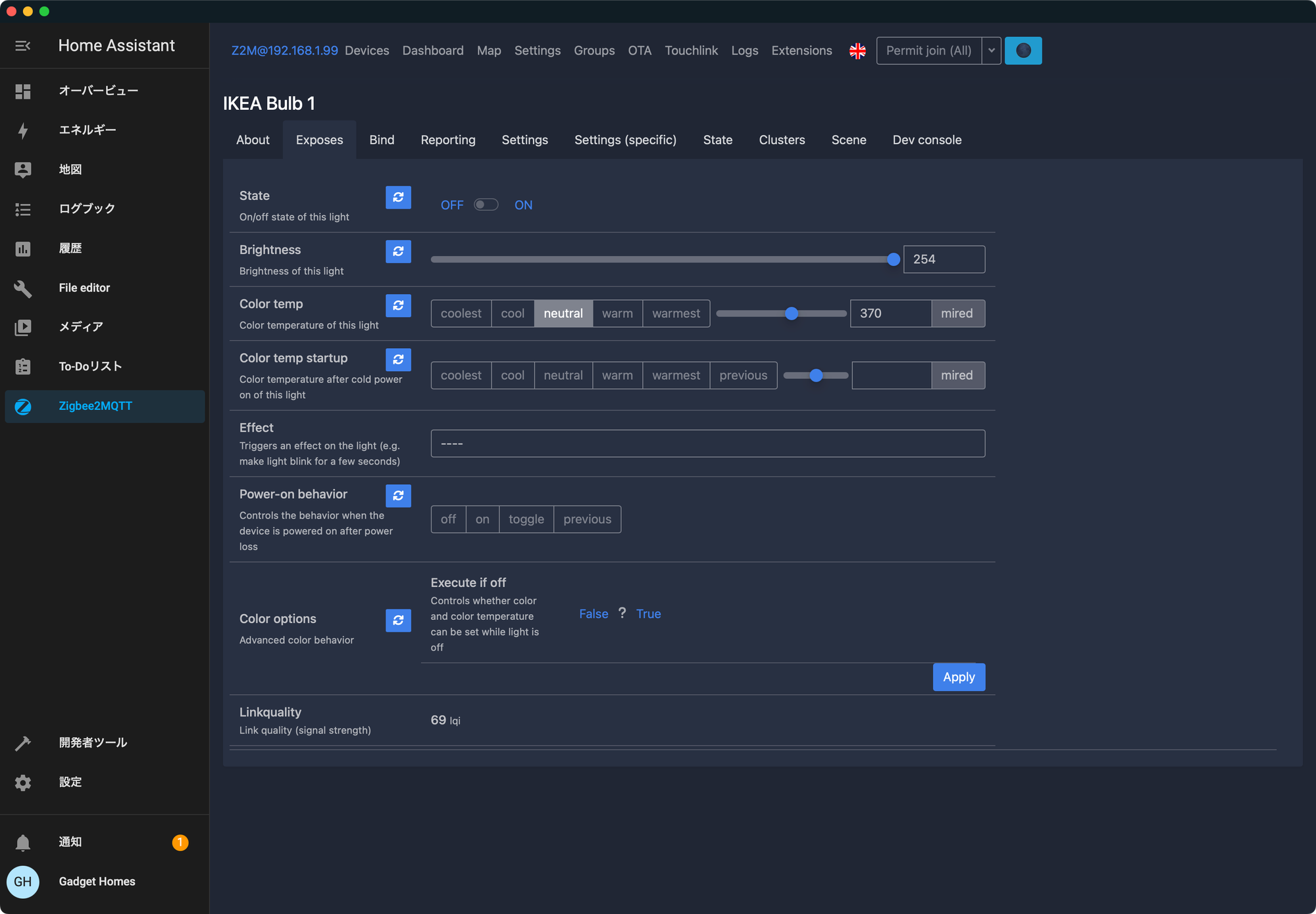Screen dimensions: 1316x914
Task: Toggle the light State switch
Action: [486, 205]
